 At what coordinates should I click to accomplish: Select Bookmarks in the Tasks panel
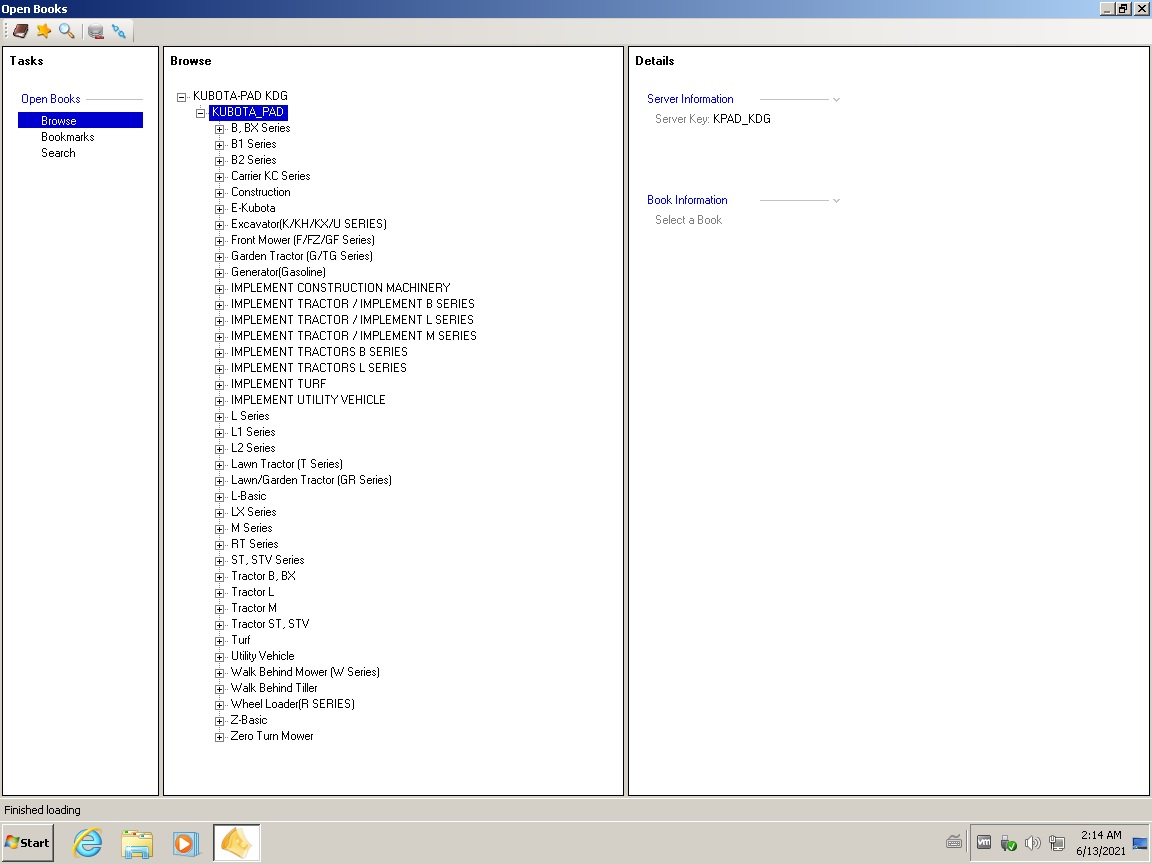[x=68, y=137]
